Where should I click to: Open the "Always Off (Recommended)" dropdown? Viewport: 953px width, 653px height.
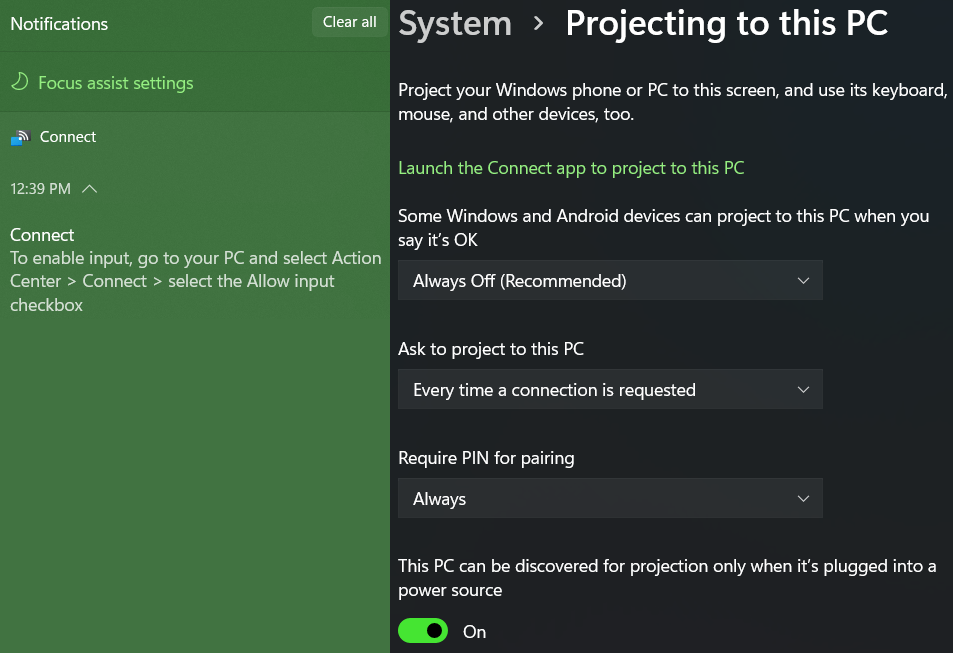point(610,281)
